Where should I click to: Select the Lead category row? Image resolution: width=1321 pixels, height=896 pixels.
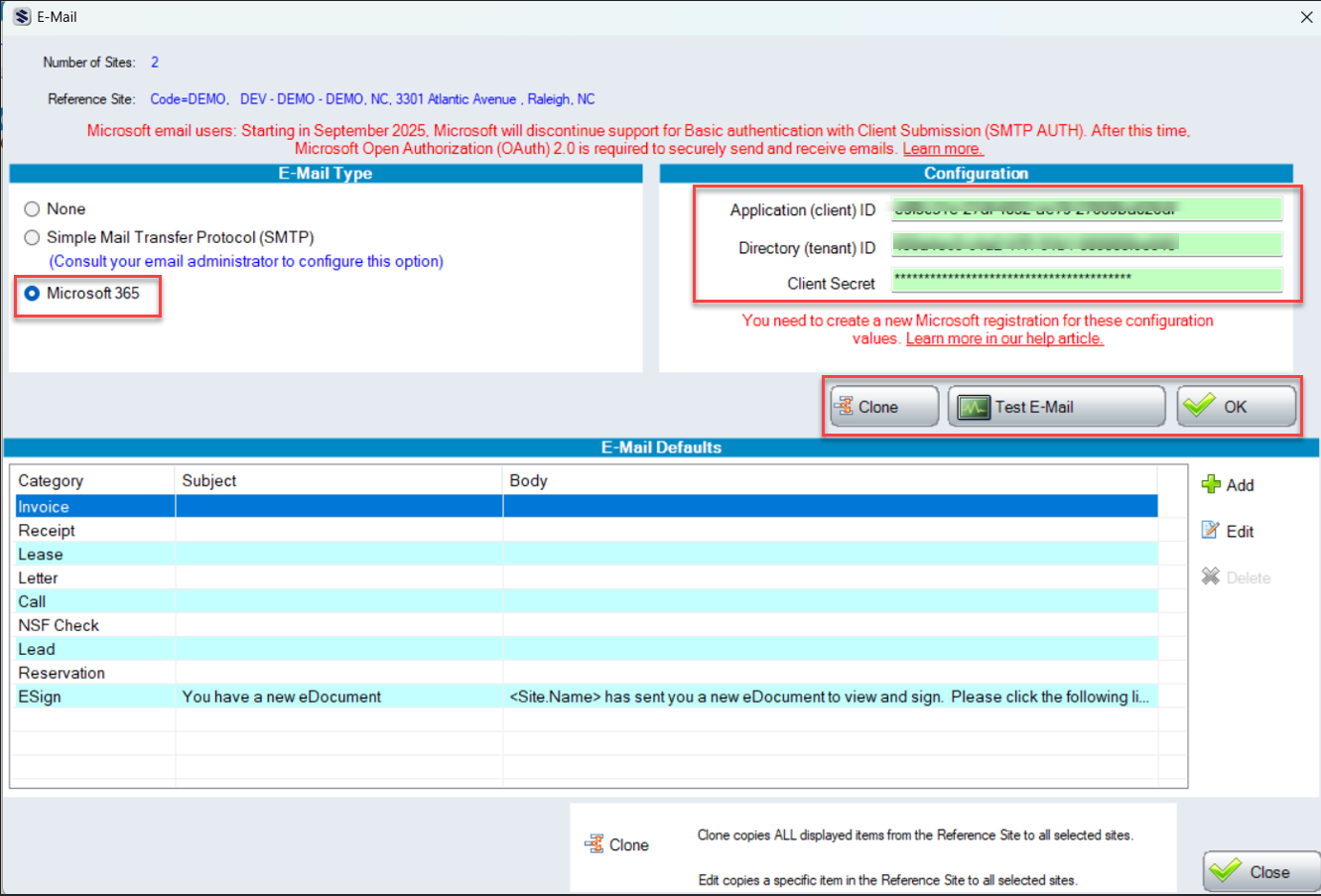coord(585,649)
